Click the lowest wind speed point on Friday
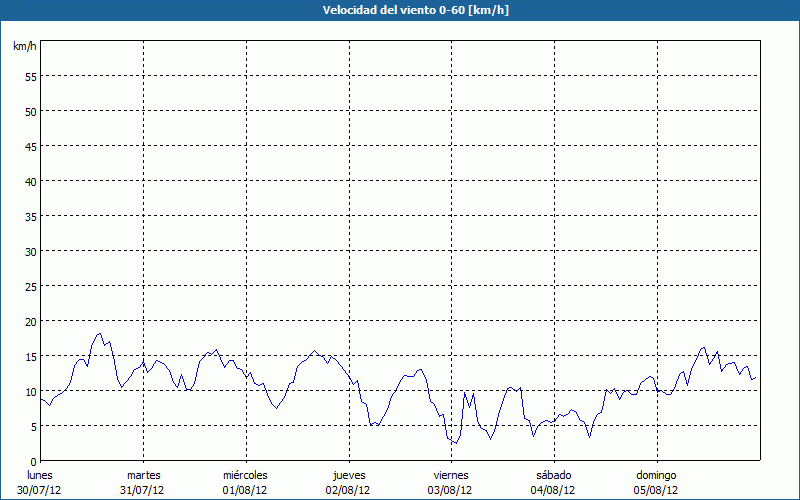Viewport: 800px width, 500px height. [x=455, y=443]
